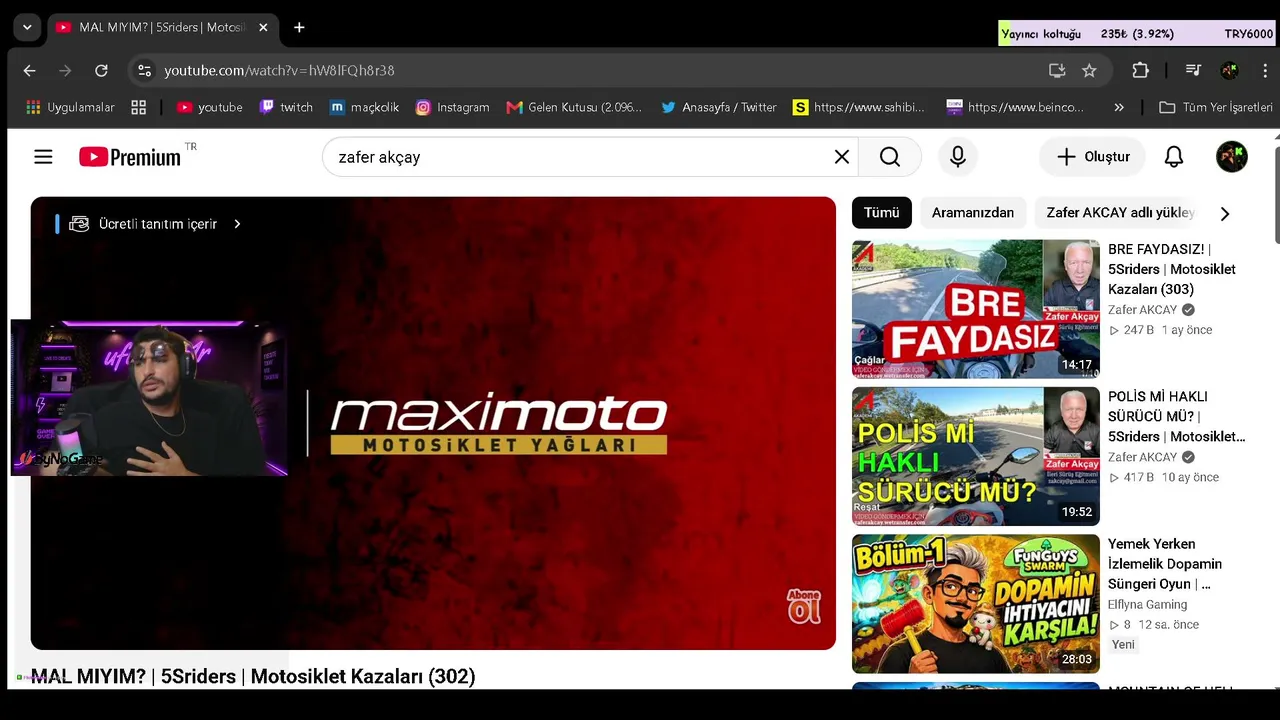Show more filter chips with right arrow

tap(1225, 213)
